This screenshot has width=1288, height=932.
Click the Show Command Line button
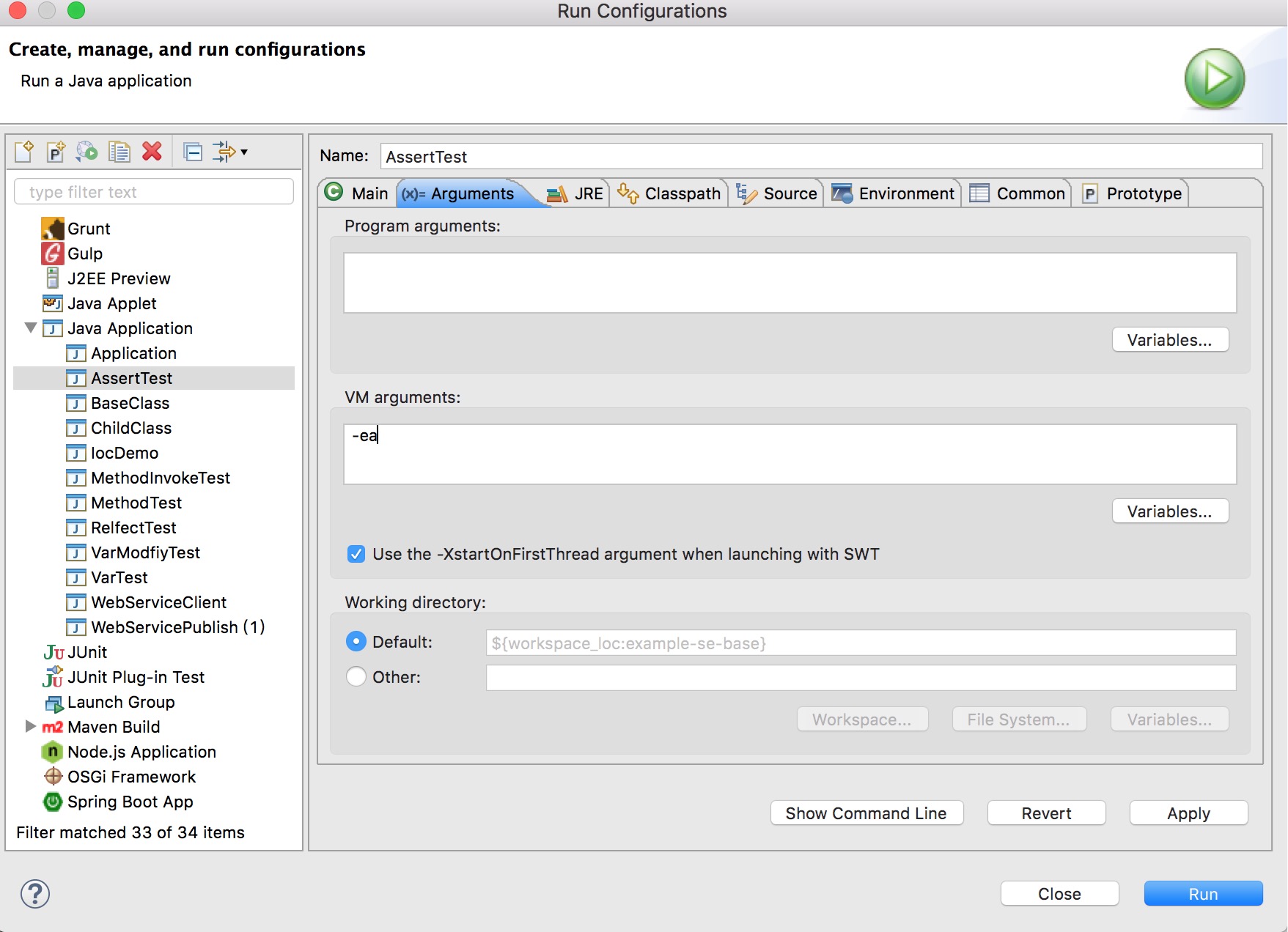point(866,813)
